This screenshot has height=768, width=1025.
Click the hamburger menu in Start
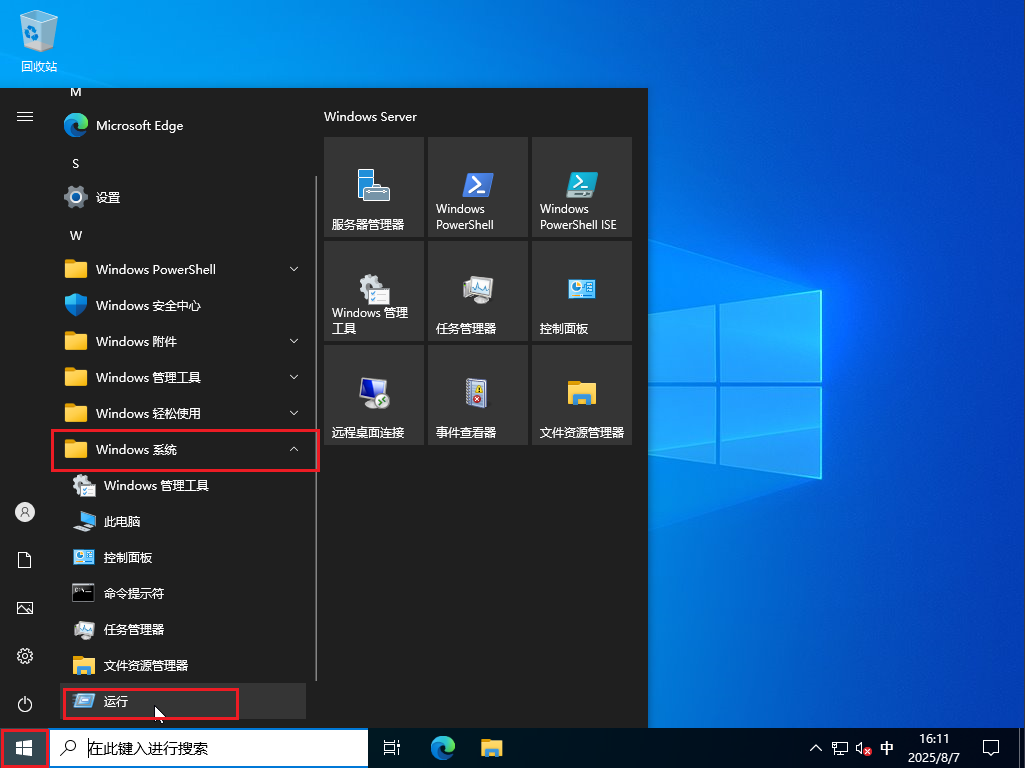(25, 116)
